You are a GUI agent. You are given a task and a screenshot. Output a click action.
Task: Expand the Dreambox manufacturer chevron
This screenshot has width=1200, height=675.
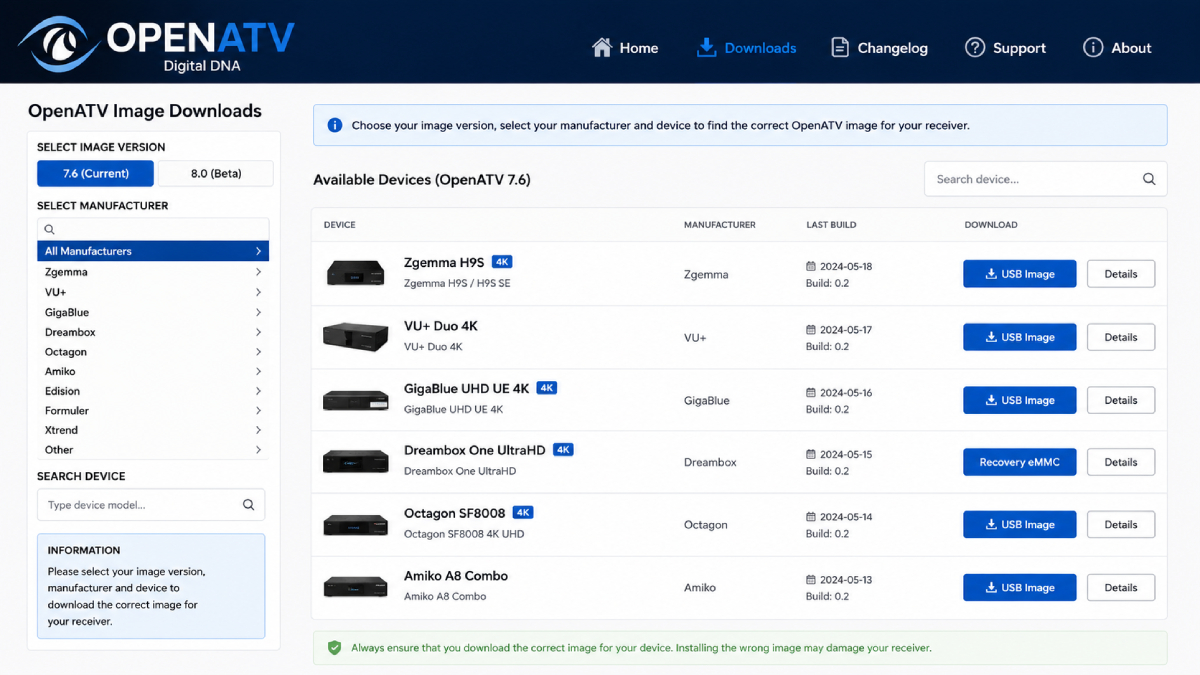click(x=258, y=332)
